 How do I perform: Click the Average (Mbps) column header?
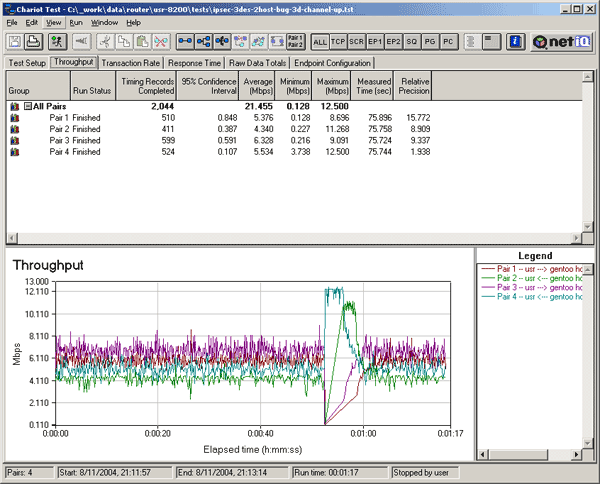(259, 85)
